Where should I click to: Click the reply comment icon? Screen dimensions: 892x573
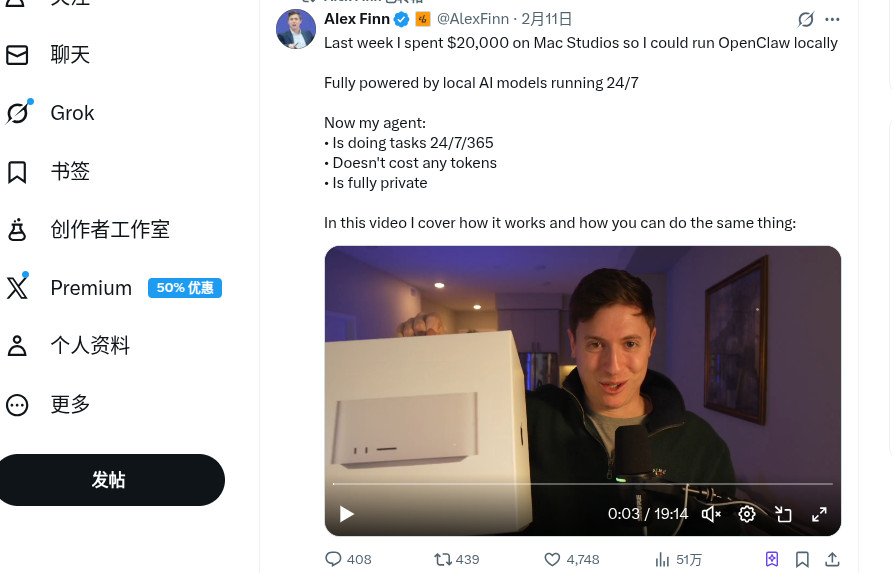tap(334, 559)
